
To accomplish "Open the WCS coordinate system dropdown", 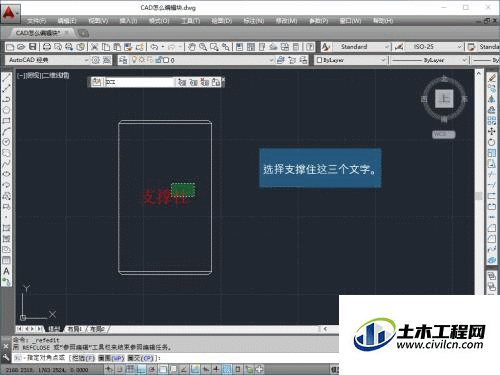I will pyautogui.click(x=444, y=134).
